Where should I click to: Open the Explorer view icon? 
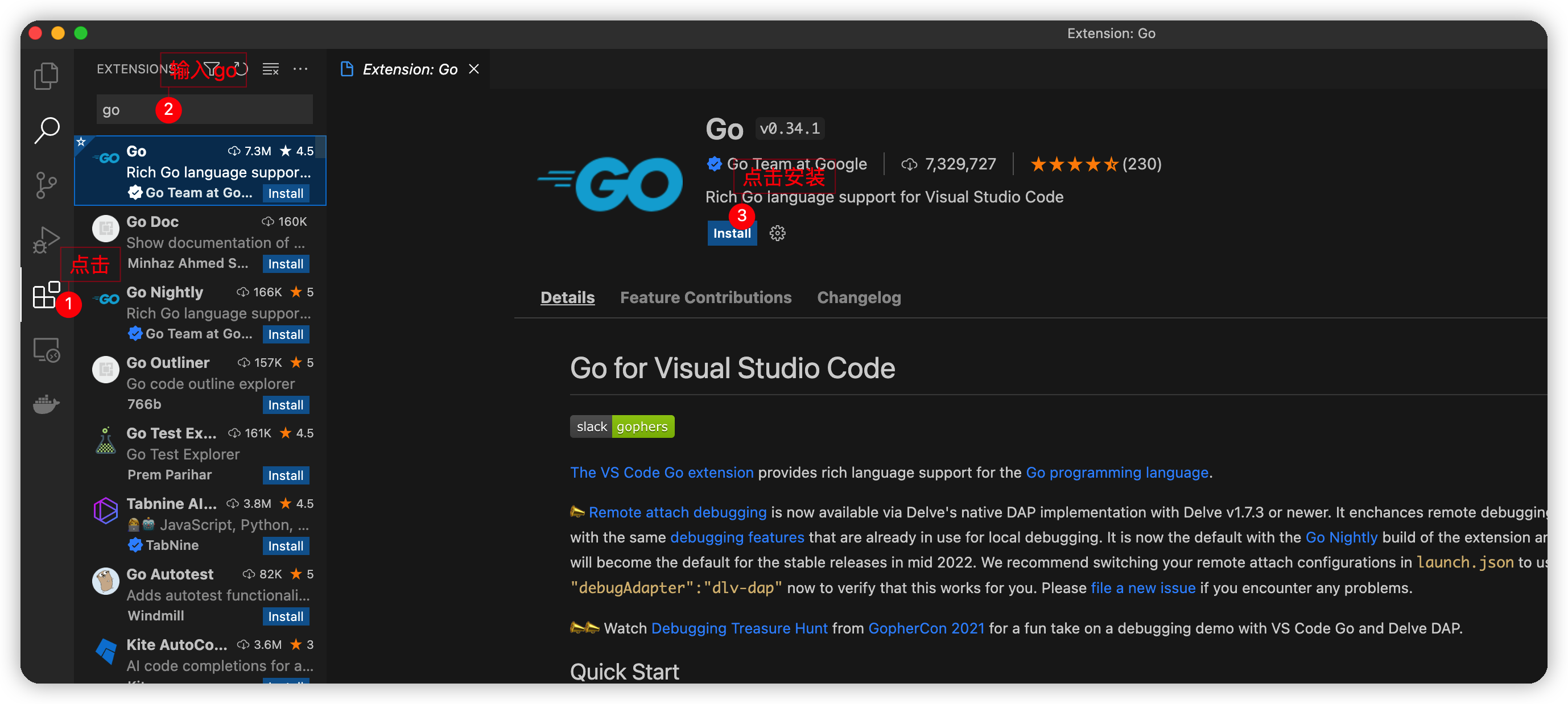click(x=46, y=75)
